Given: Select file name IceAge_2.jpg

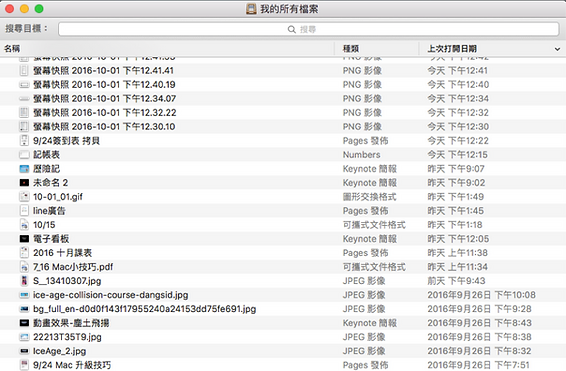Looking at the screenshot, I should pyautogui.click(x=60, y=351).
